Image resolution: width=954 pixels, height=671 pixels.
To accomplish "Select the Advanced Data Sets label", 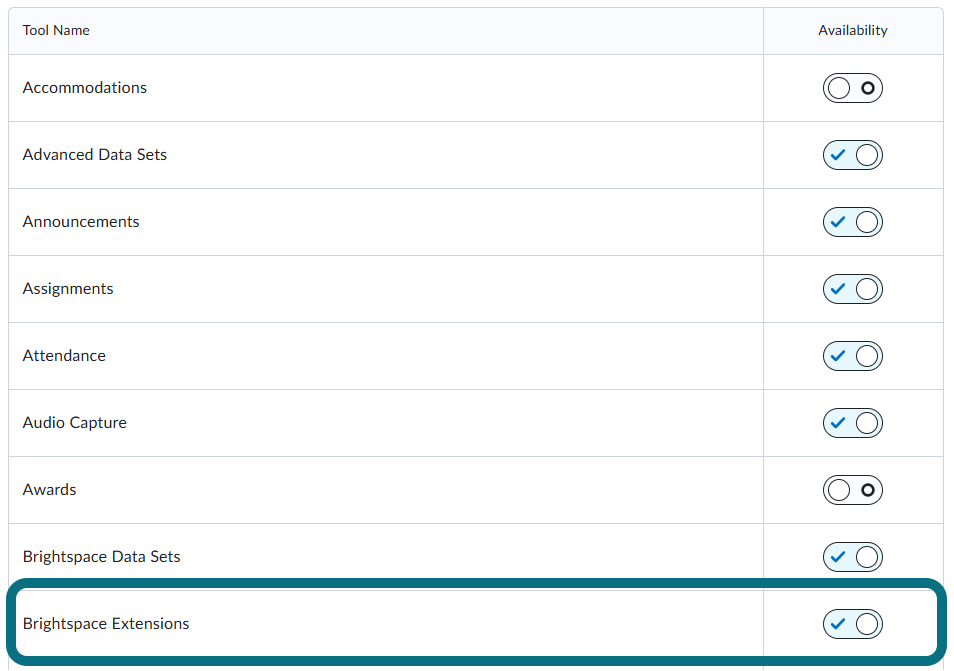I will 94,155.
